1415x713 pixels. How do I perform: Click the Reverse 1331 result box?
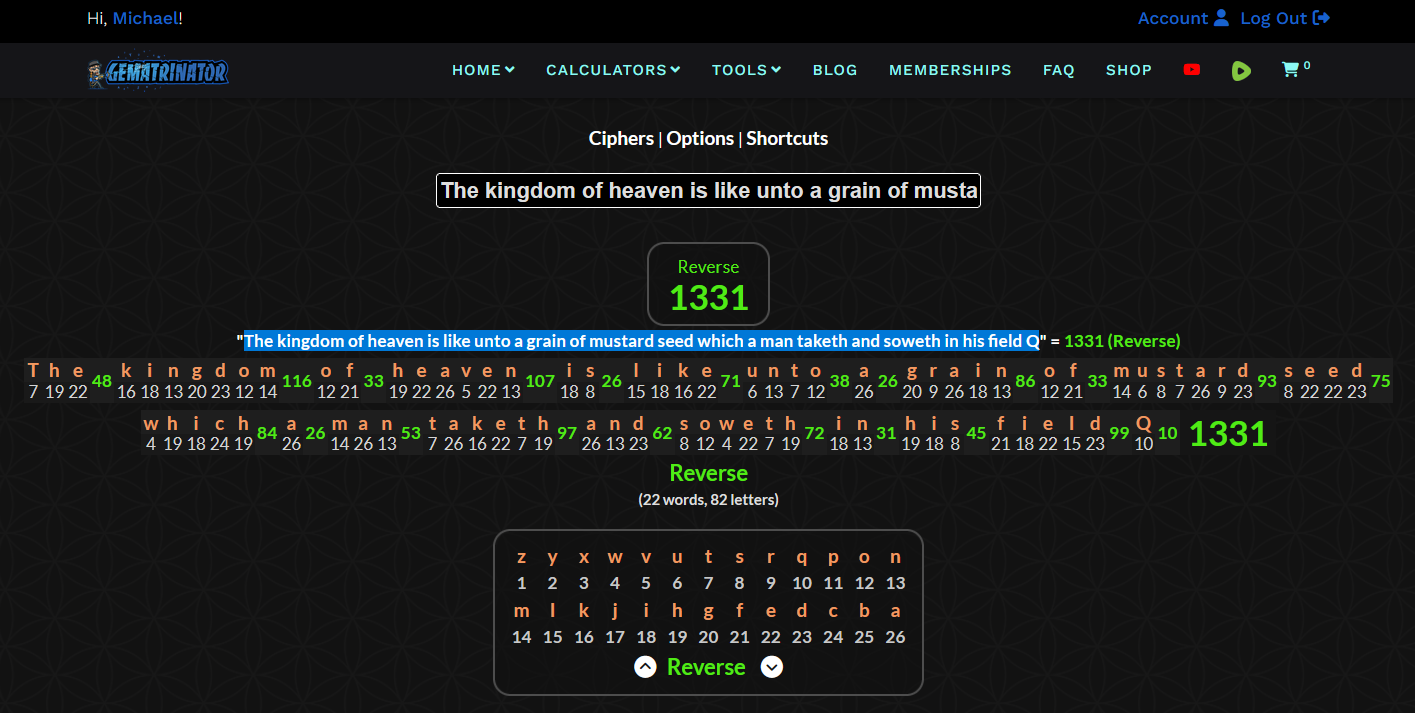click(x=708, y=284)
